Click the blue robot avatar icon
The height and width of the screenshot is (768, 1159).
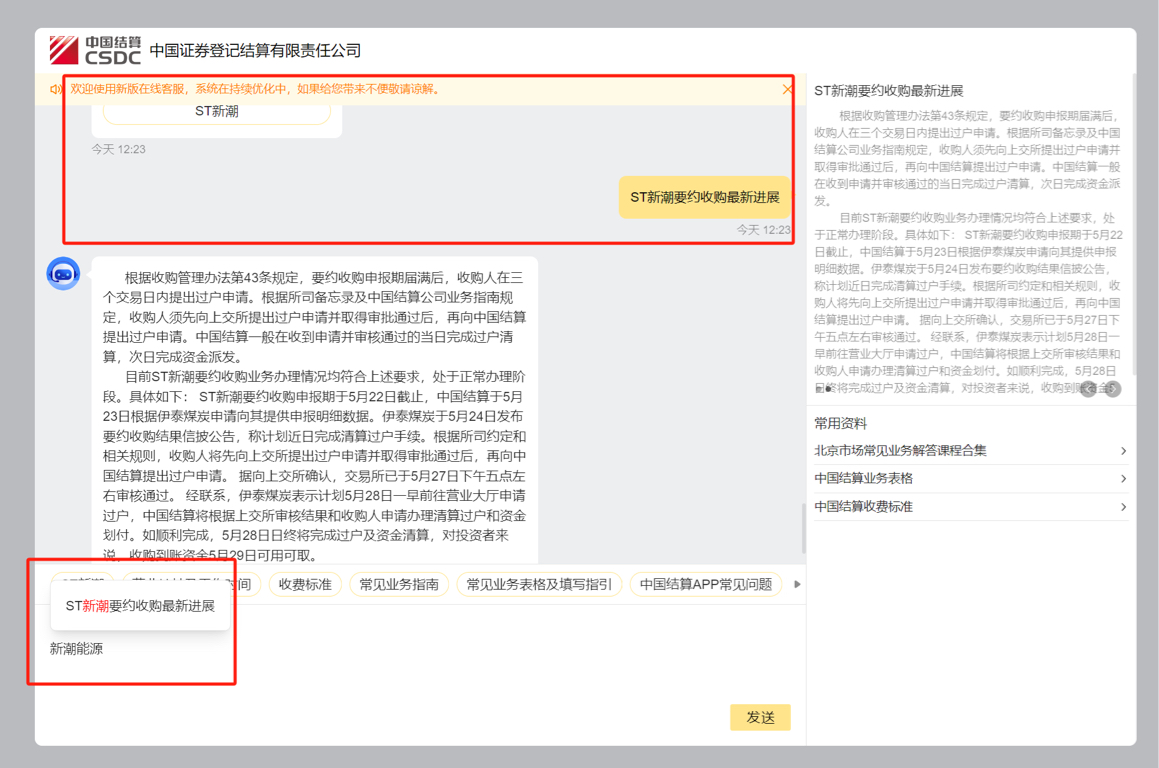(x=64, y=273)
